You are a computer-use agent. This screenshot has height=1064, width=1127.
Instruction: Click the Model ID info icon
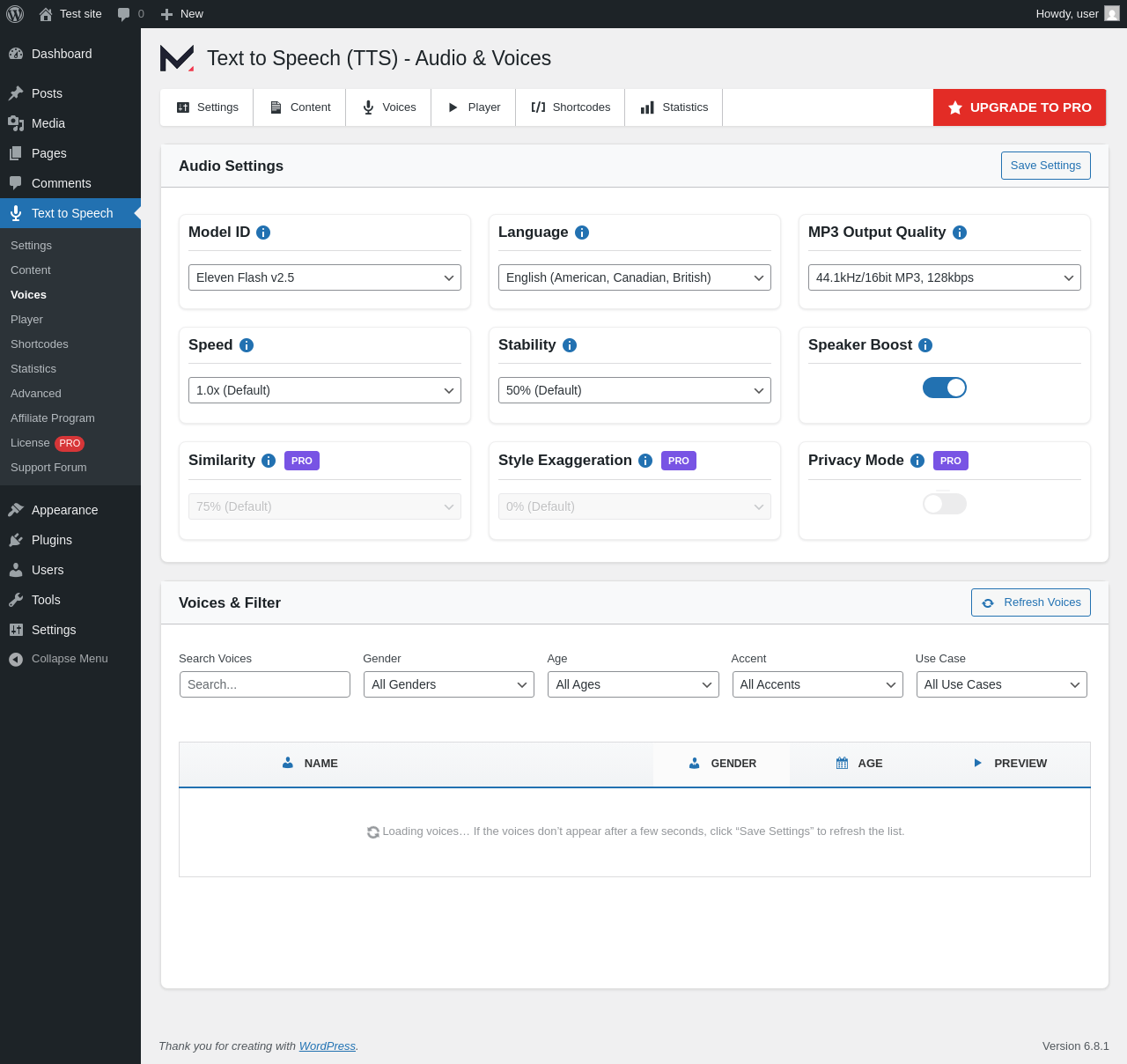point(263,233)
